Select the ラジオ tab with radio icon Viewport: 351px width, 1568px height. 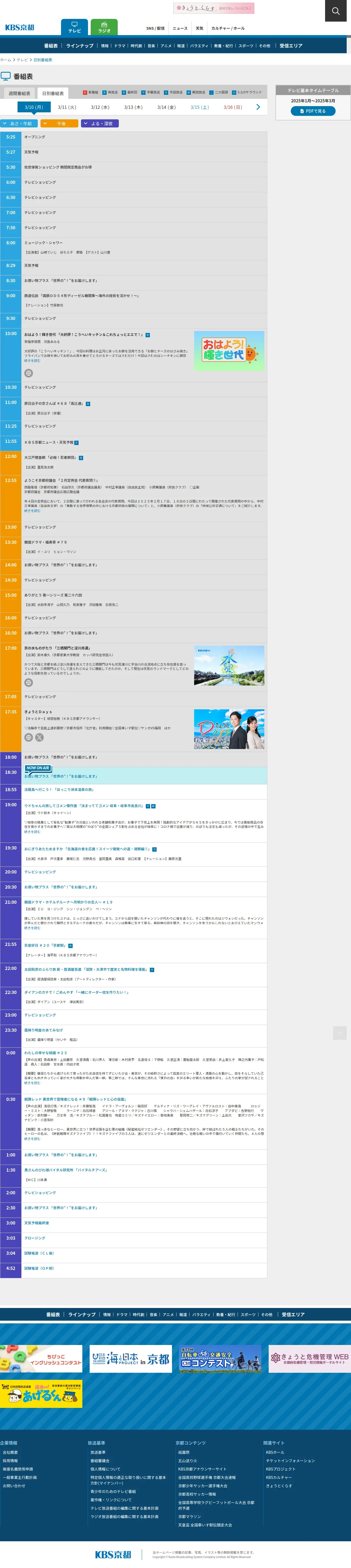(104, 27)
